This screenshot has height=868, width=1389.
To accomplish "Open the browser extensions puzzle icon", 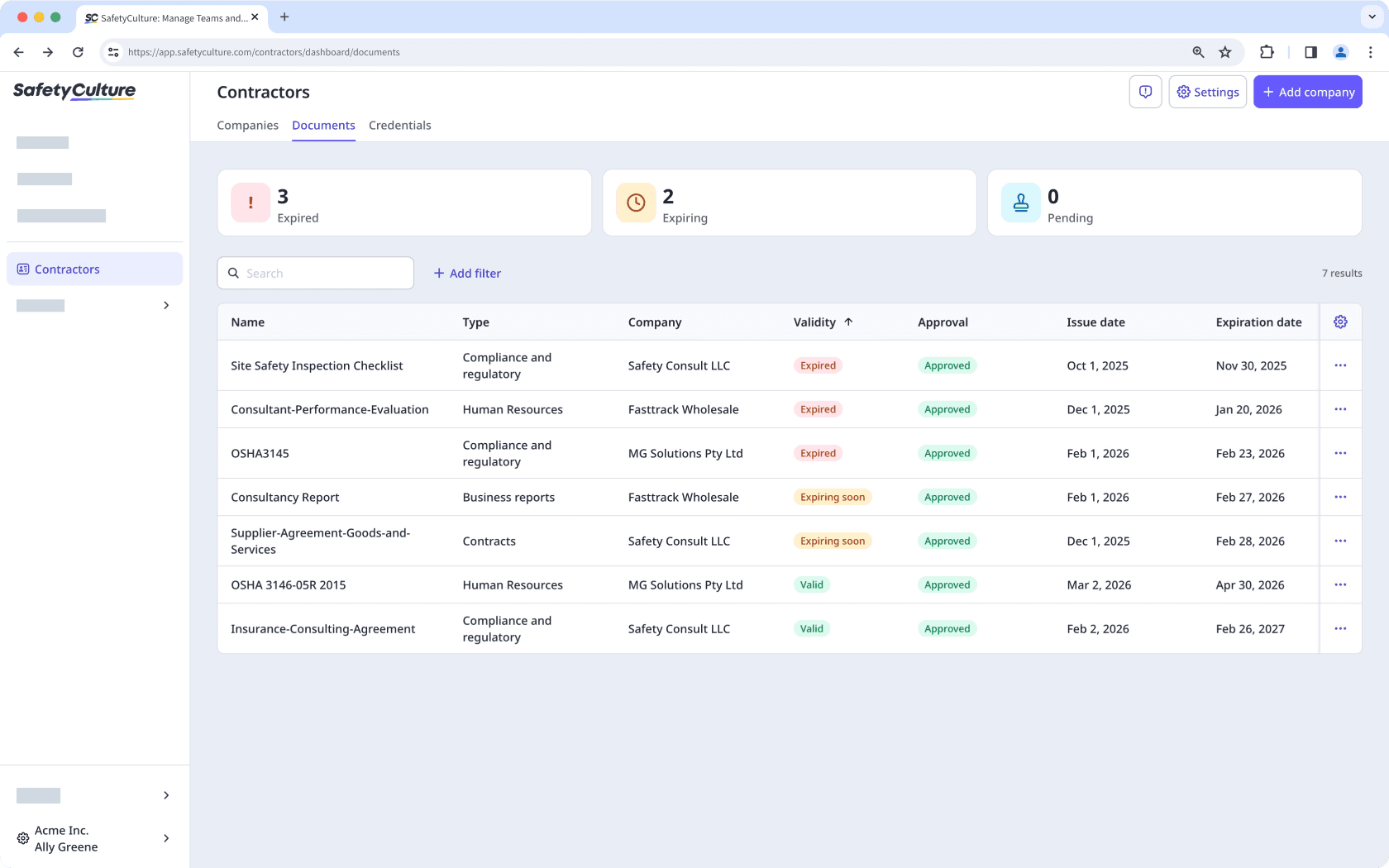I will coord(1267,51).
